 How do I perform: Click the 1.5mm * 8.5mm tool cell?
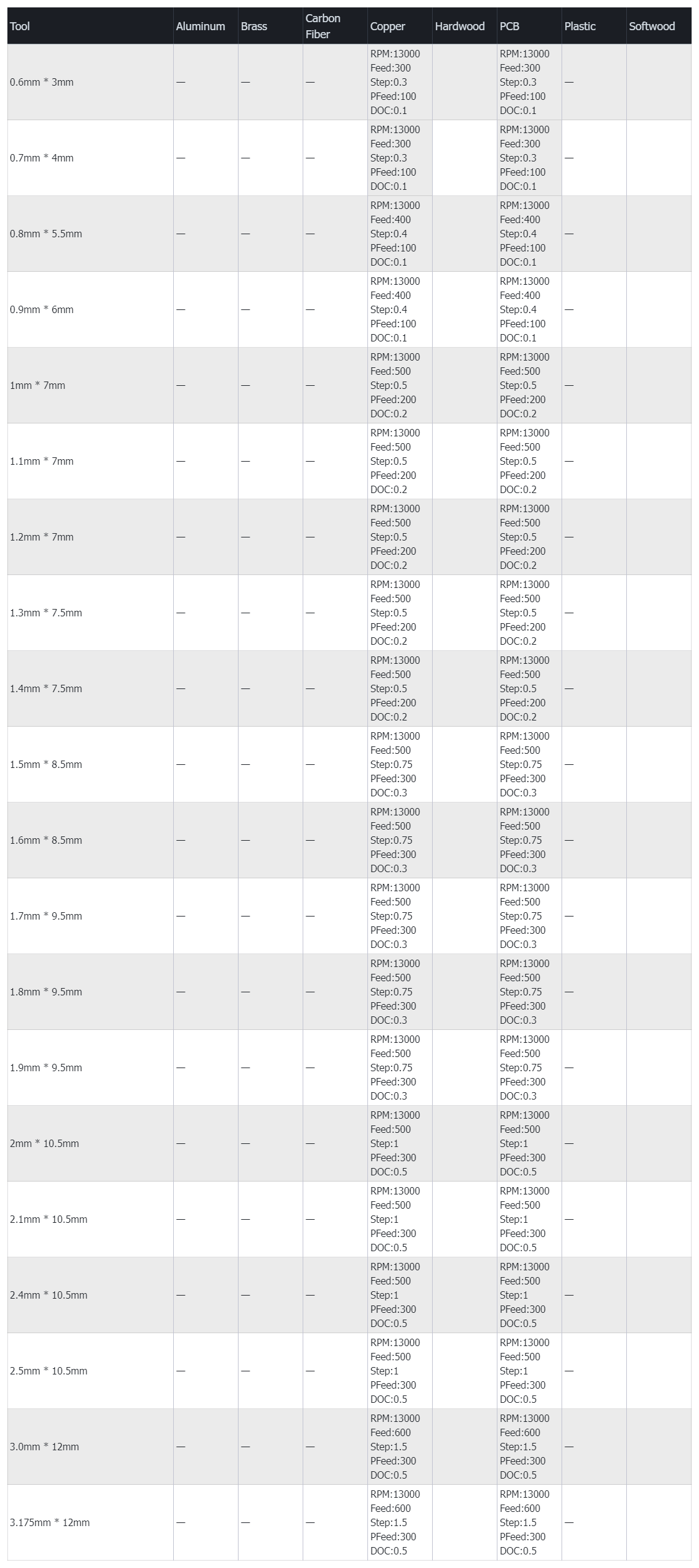point(46,764)
